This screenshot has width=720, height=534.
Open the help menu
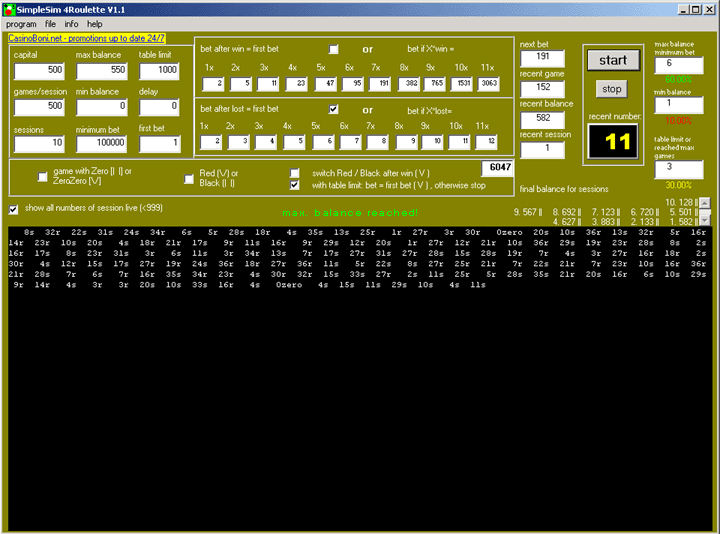point(95,24)
